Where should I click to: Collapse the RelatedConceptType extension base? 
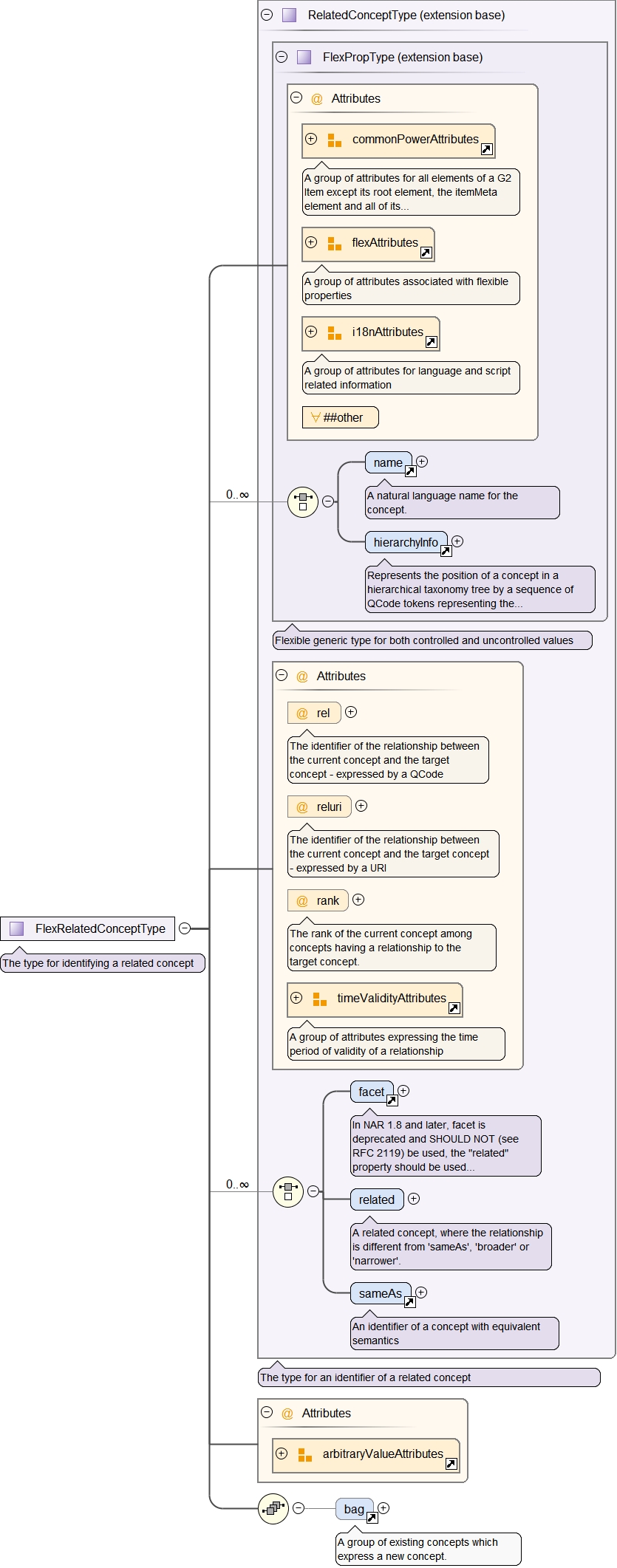[267, 15]
